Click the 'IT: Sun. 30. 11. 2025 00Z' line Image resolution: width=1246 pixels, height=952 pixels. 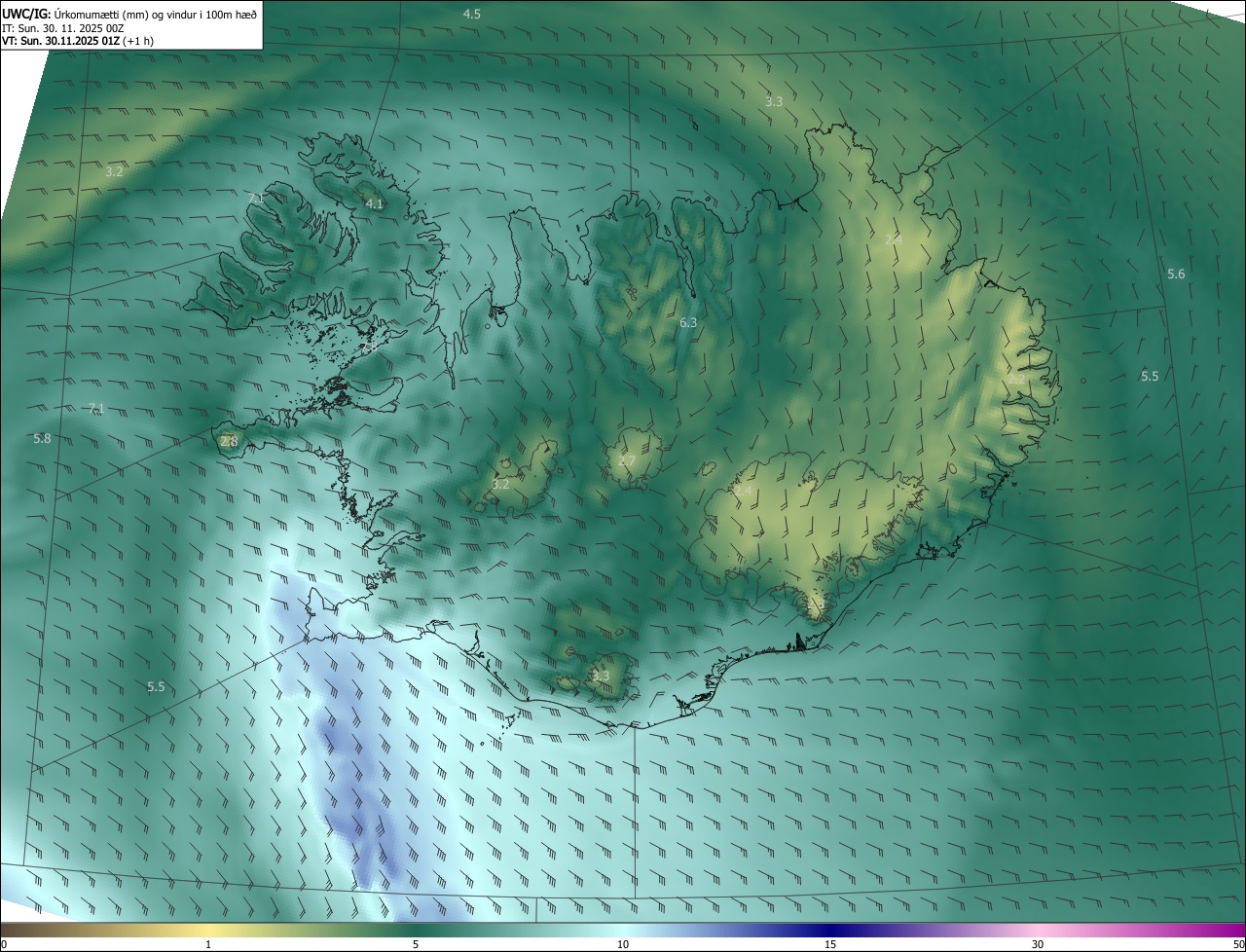click(x=63, y=28)
